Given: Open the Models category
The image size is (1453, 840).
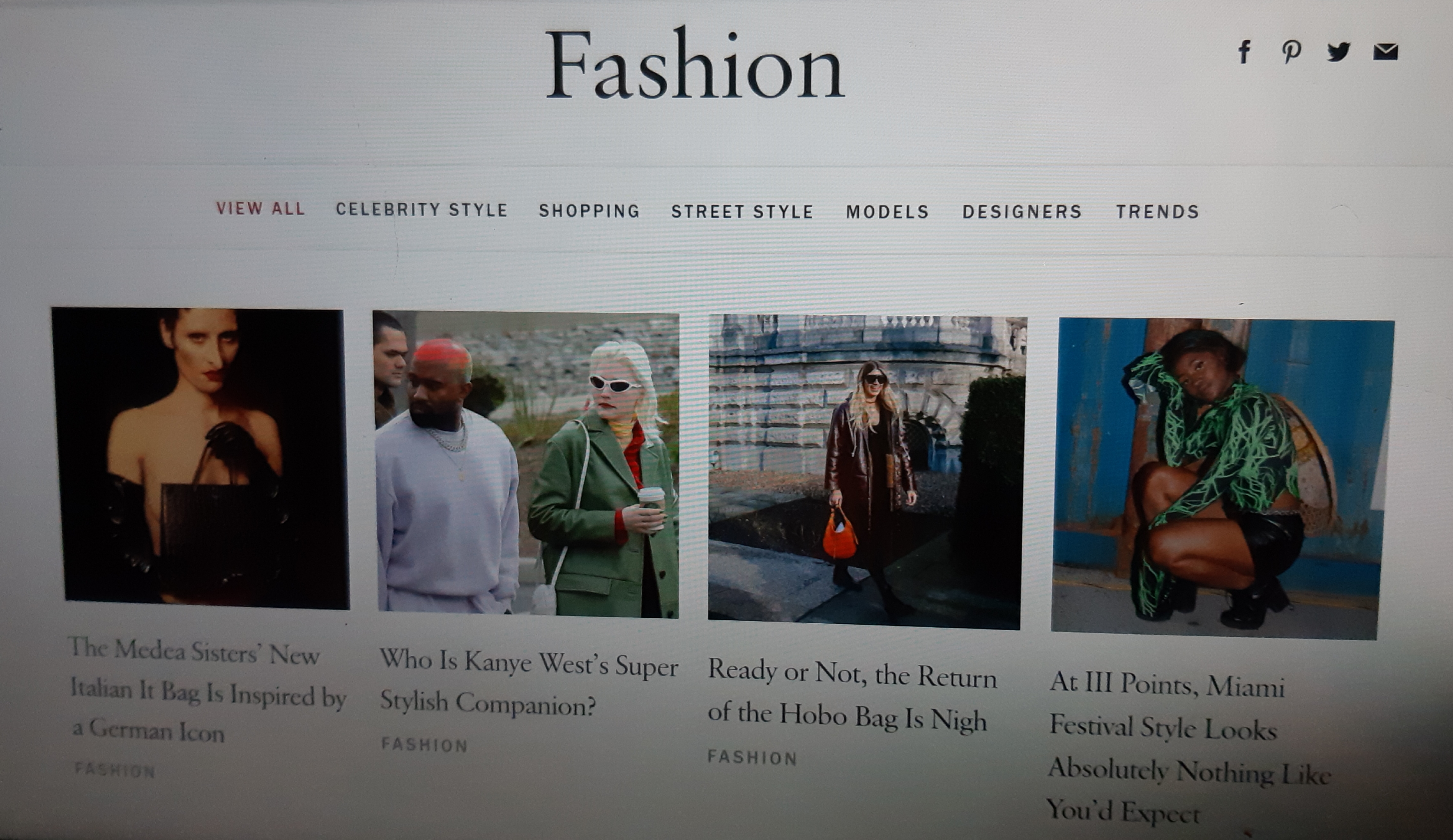Looking at the screenshot, I should pyautogui.click(x=887, y=212).
